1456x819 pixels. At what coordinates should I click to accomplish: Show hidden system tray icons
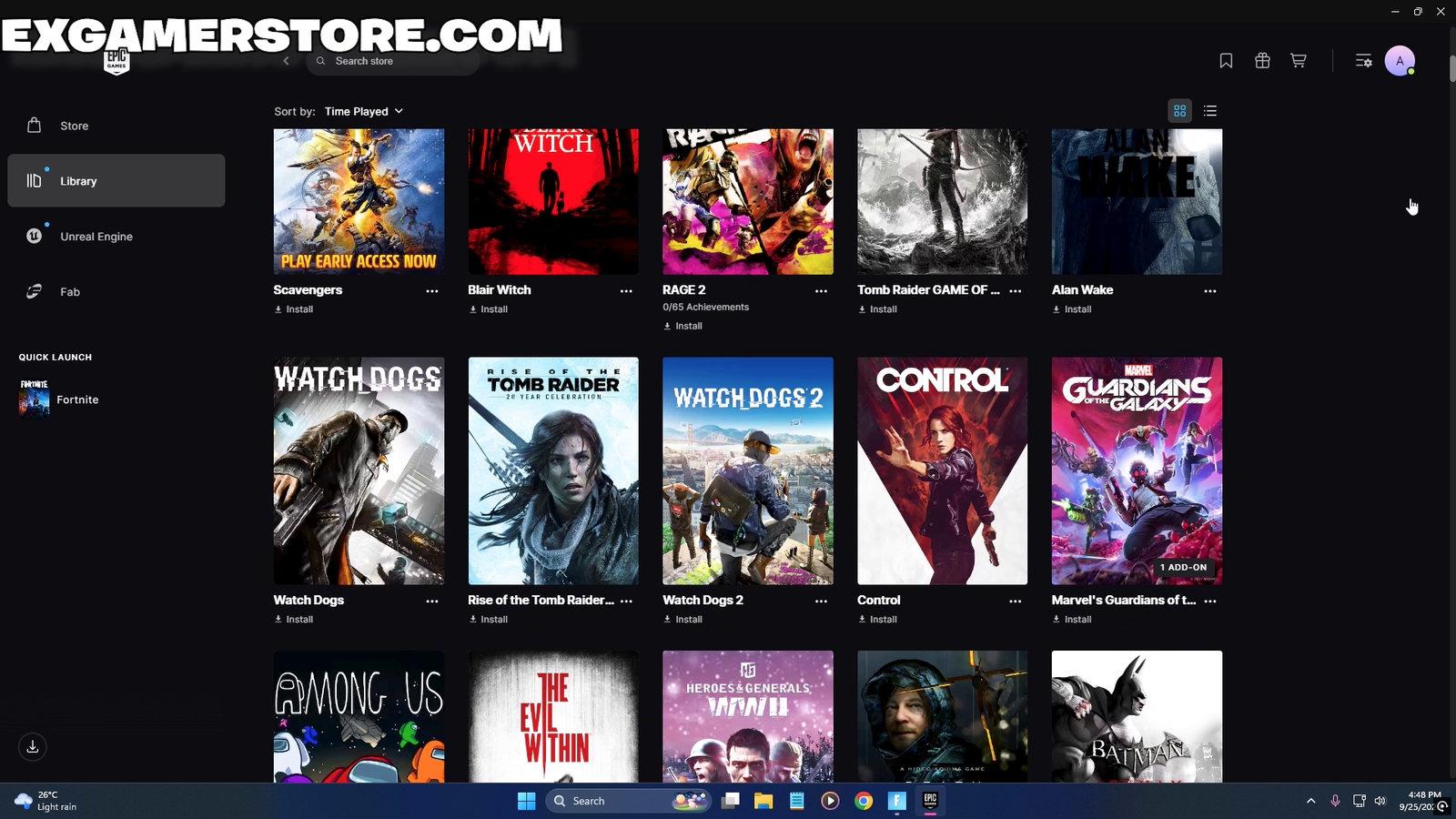pos(1310,801)
